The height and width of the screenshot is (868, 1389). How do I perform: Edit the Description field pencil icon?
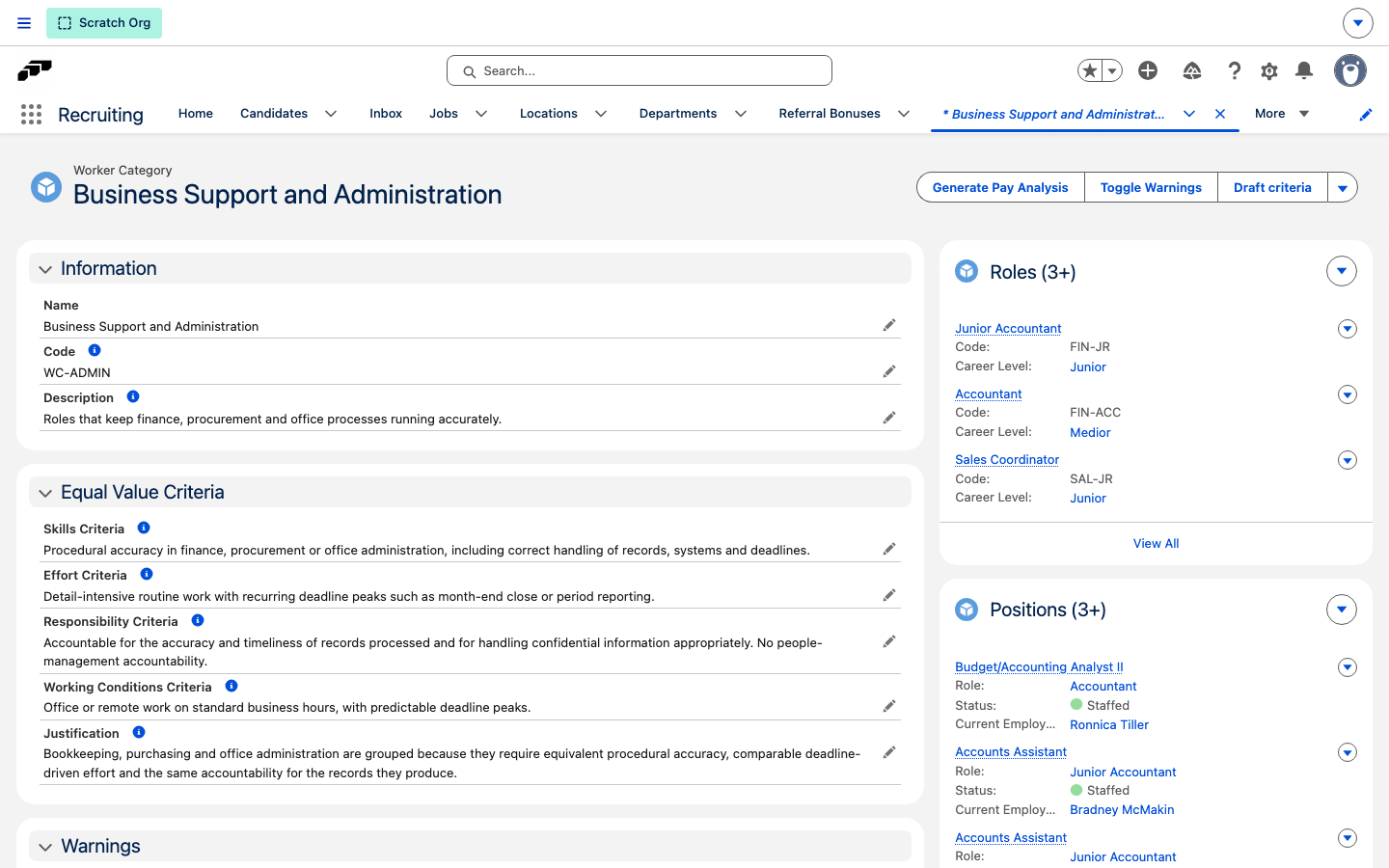(x=889, y=418)
